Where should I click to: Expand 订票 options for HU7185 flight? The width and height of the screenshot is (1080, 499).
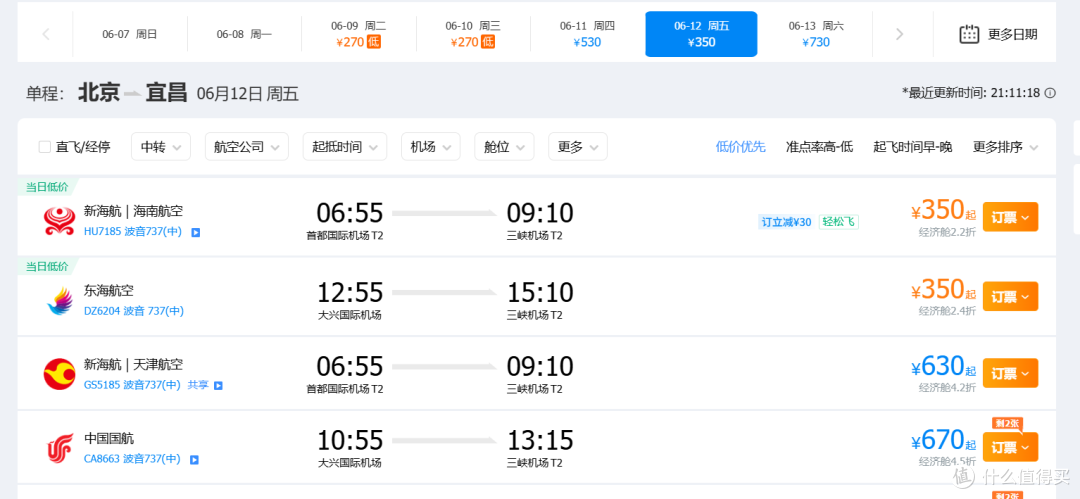point(1010,217)
